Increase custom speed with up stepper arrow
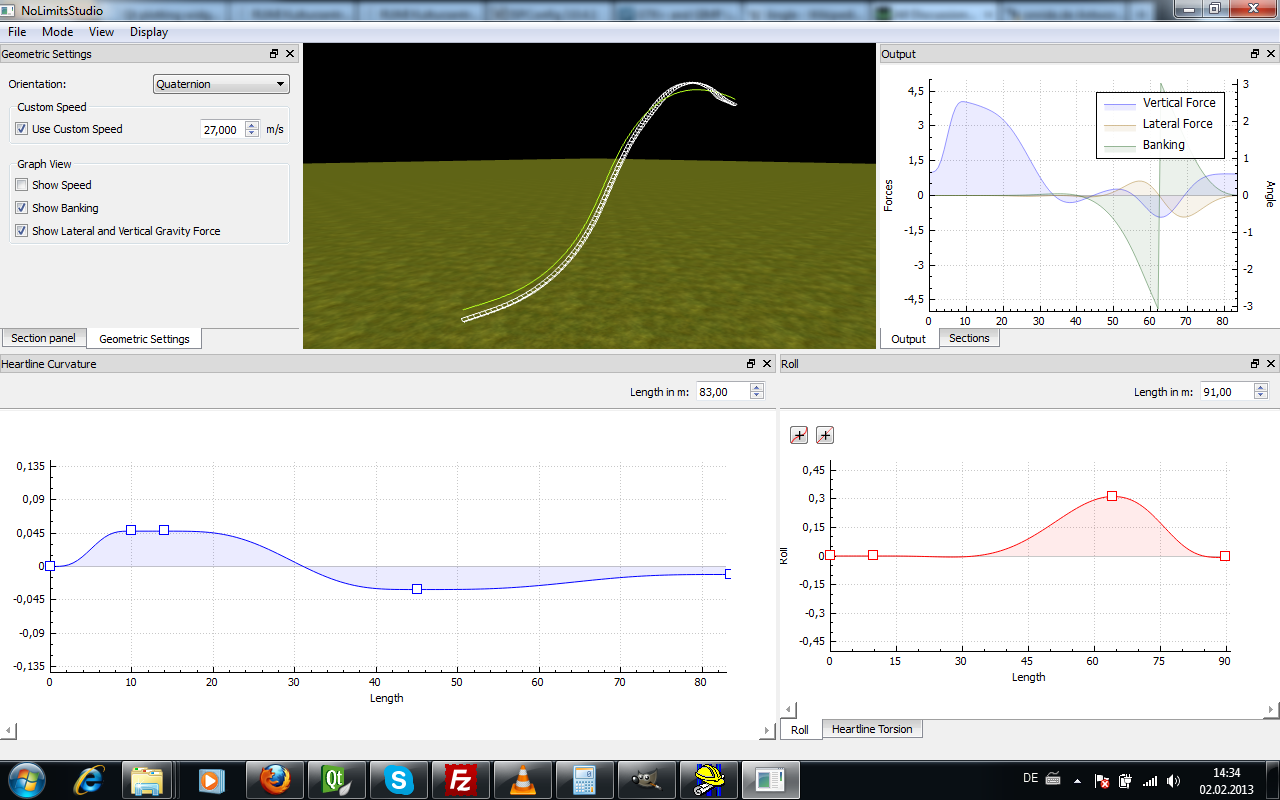 point(251,125)
